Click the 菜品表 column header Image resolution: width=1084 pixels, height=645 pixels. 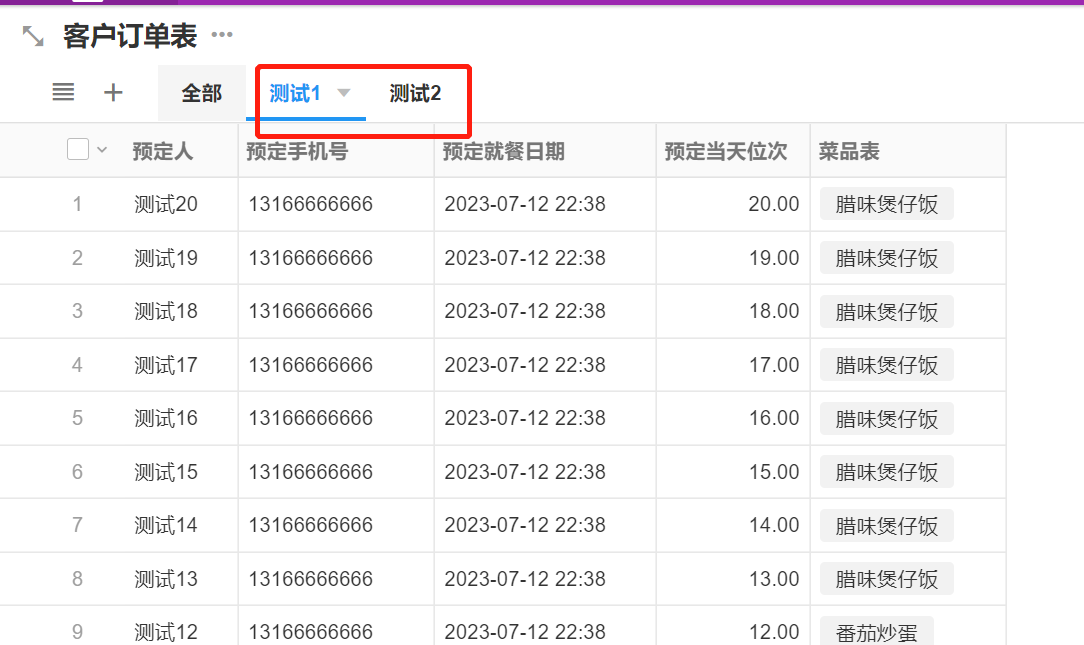(849, 151)
